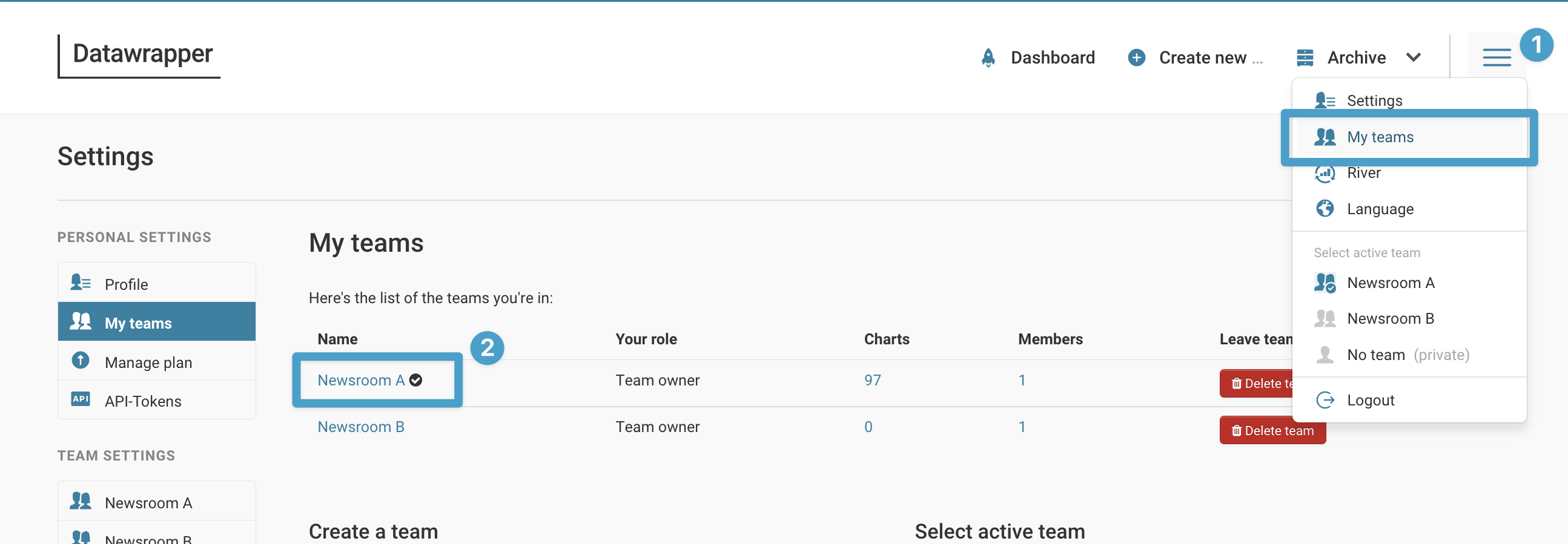Select Newsroom A as active team
The height and width of the screenshot is (544, 1568).
point(1391,283)
